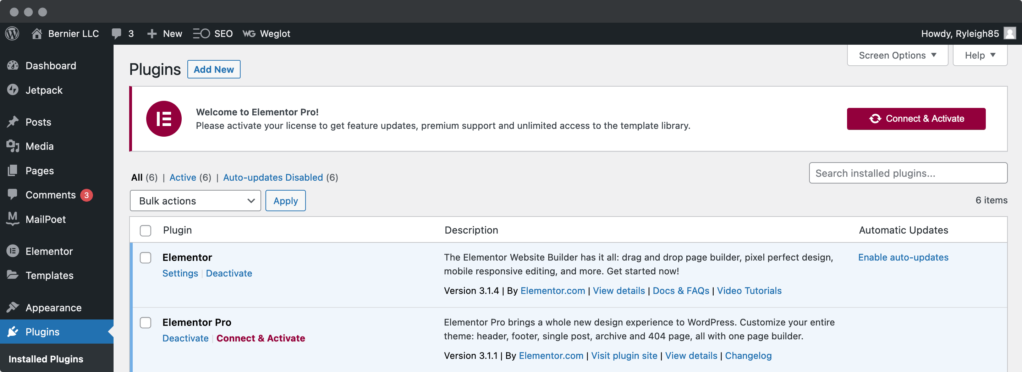1022x372 pixels.
Task: Tick the select-all plugins checkbox
Action: click(x=146, y=231)
